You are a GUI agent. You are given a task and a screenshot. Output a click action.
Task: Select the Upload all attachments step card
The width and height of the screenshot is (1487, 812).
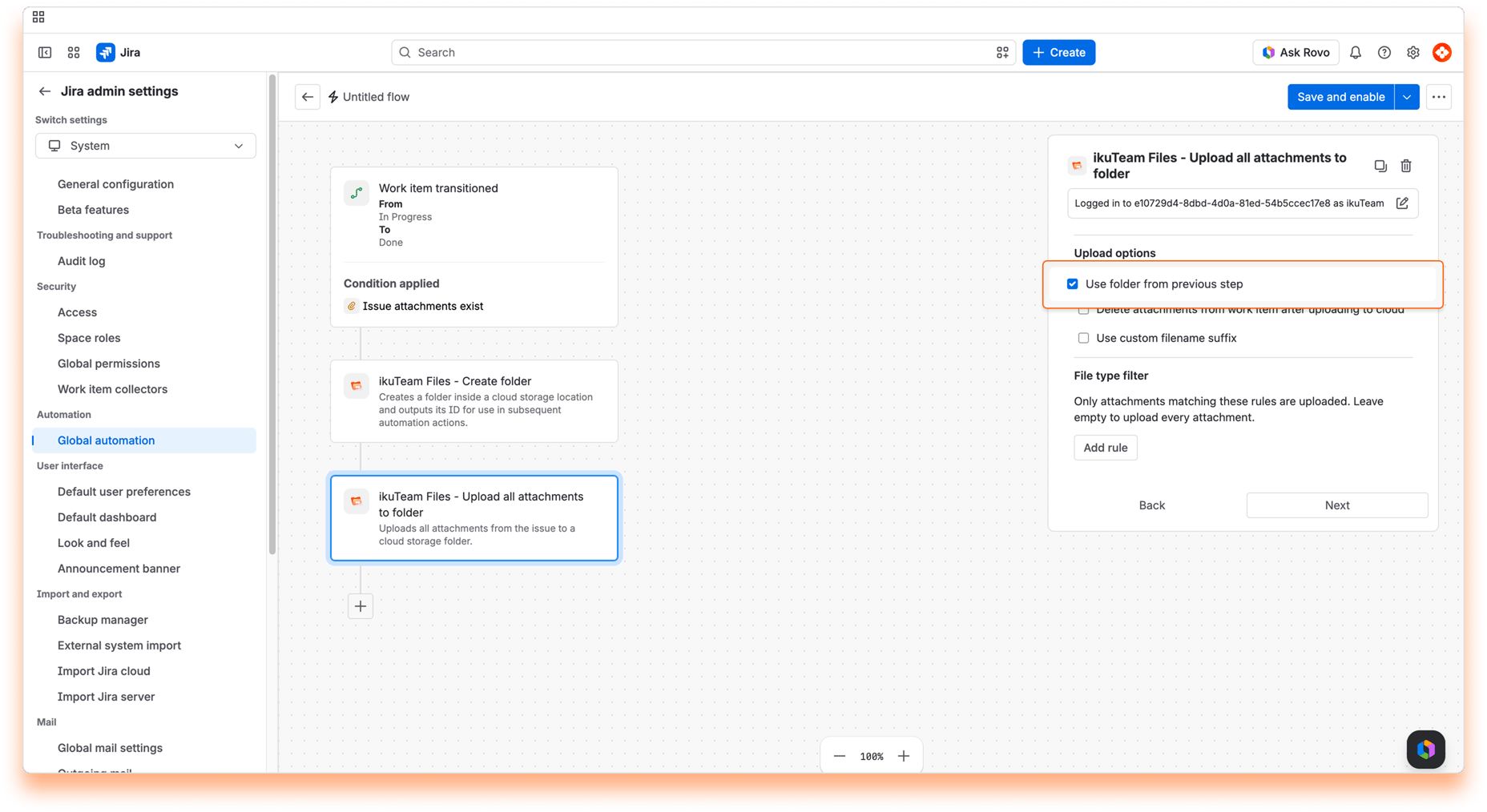point(474,518)
